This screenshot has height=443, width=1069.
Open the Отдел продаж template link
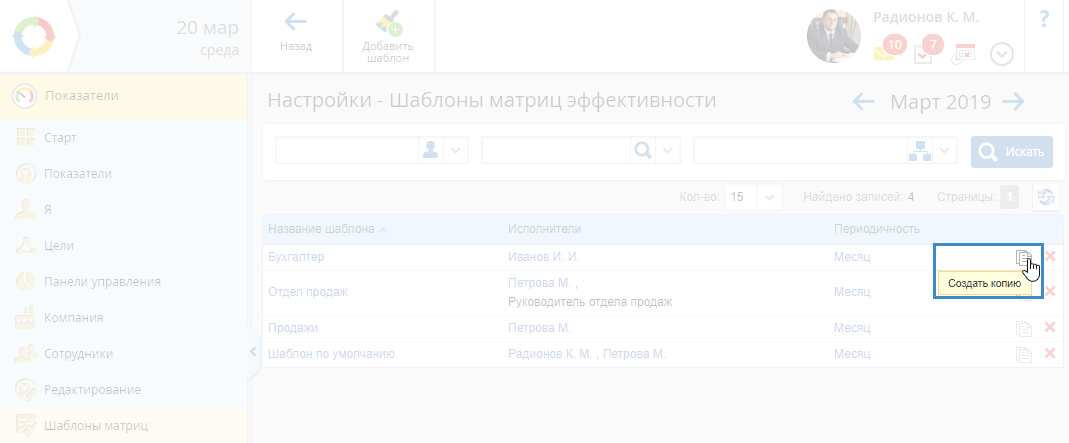308,292
